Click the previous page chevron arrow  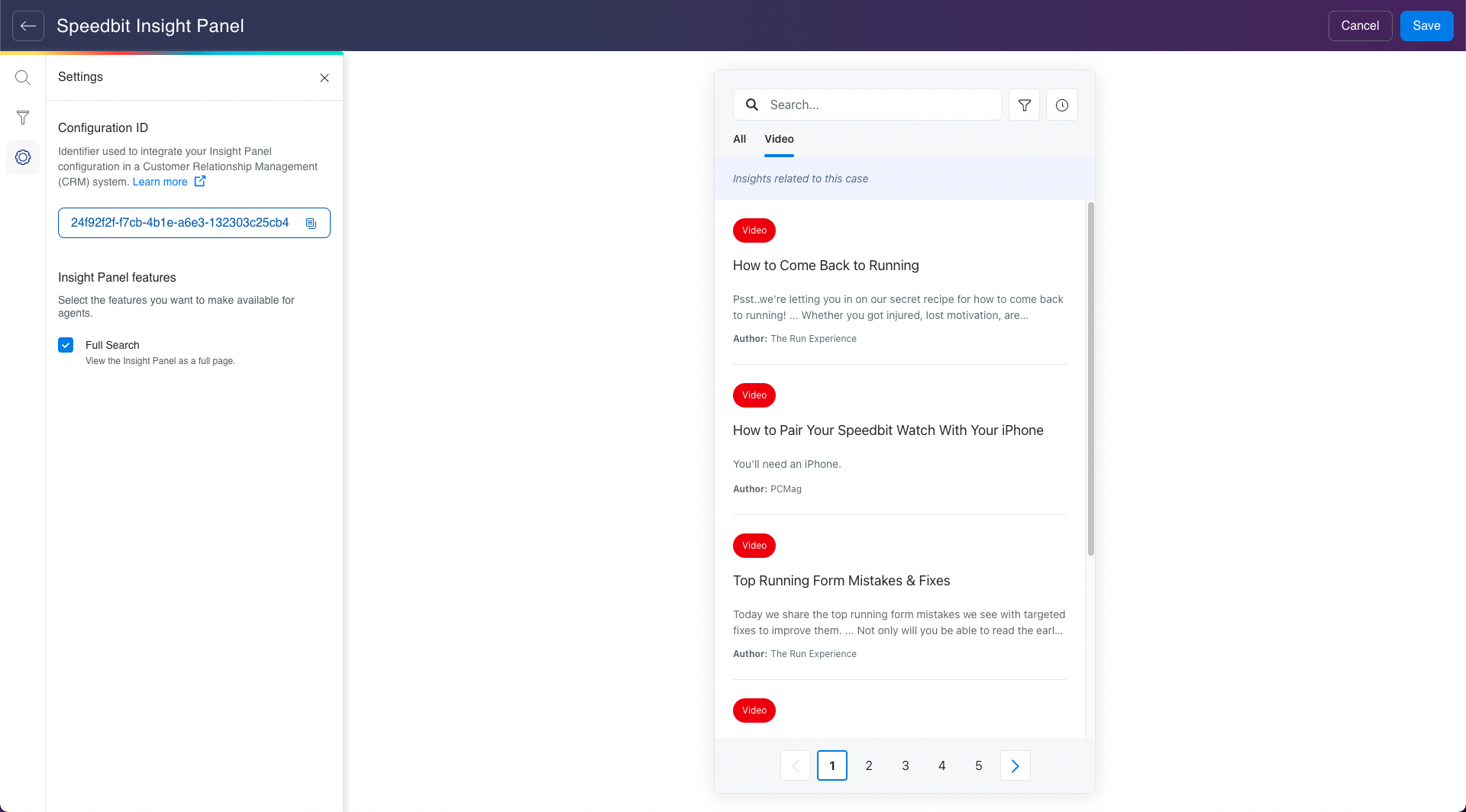coord(795,765)
